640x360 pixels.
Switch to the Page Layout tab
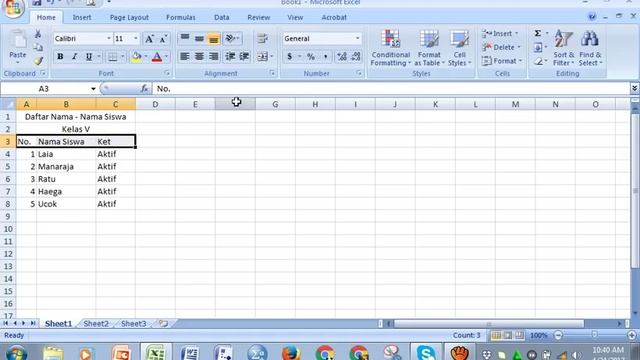tap(129, 18)
